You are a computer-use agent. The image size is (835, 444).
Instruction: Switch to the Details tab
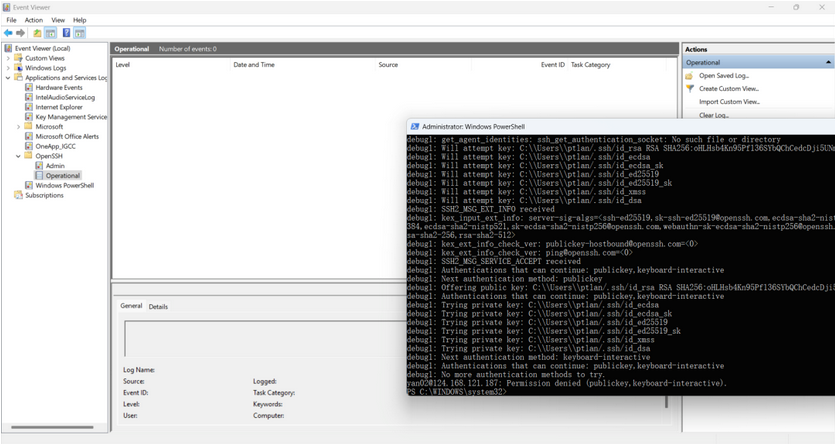158,307
